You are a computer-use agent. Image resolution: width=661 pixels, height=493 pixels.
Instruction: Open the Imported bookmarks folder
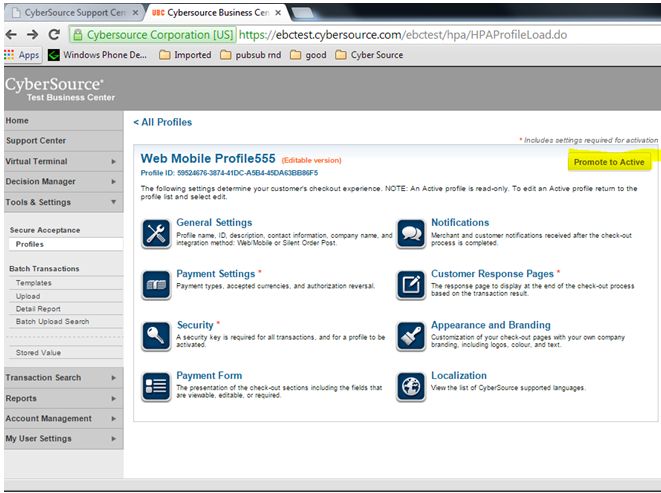185,55
